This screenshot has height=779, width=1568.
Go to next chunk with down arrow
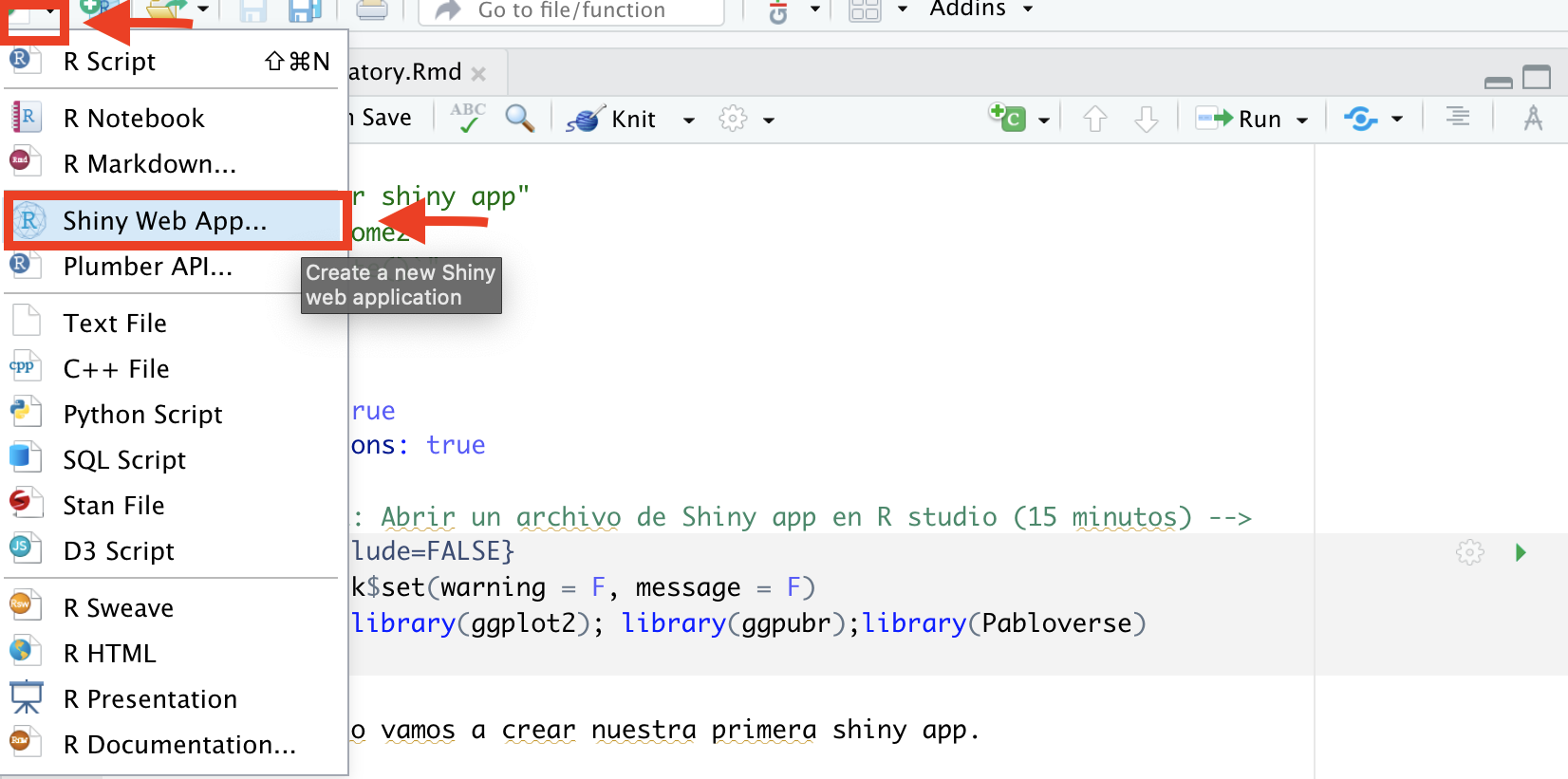1147,119
